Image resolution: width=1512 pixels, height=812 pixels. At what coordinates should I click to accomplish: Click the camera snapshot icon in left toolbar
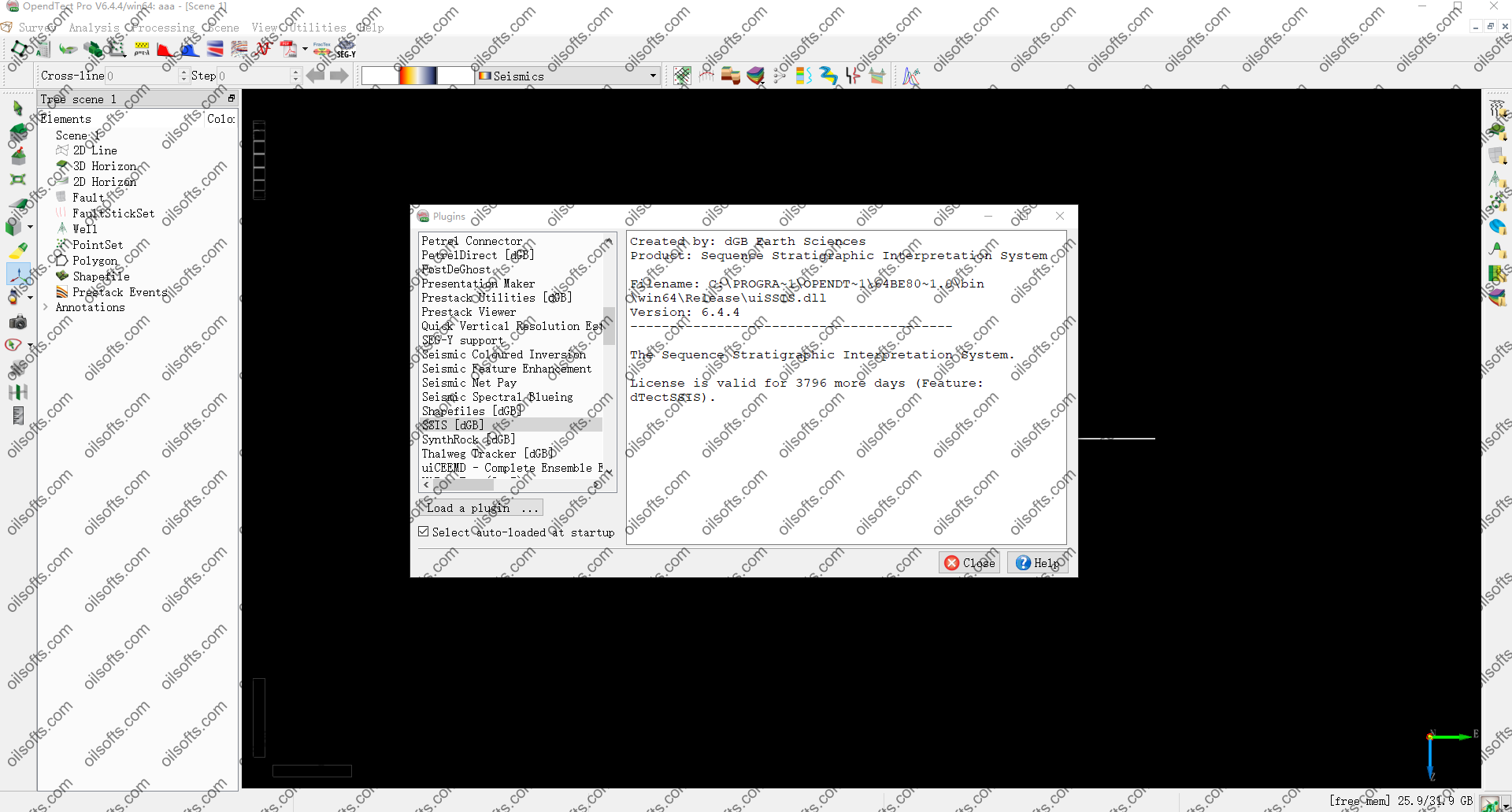(17, 322)
